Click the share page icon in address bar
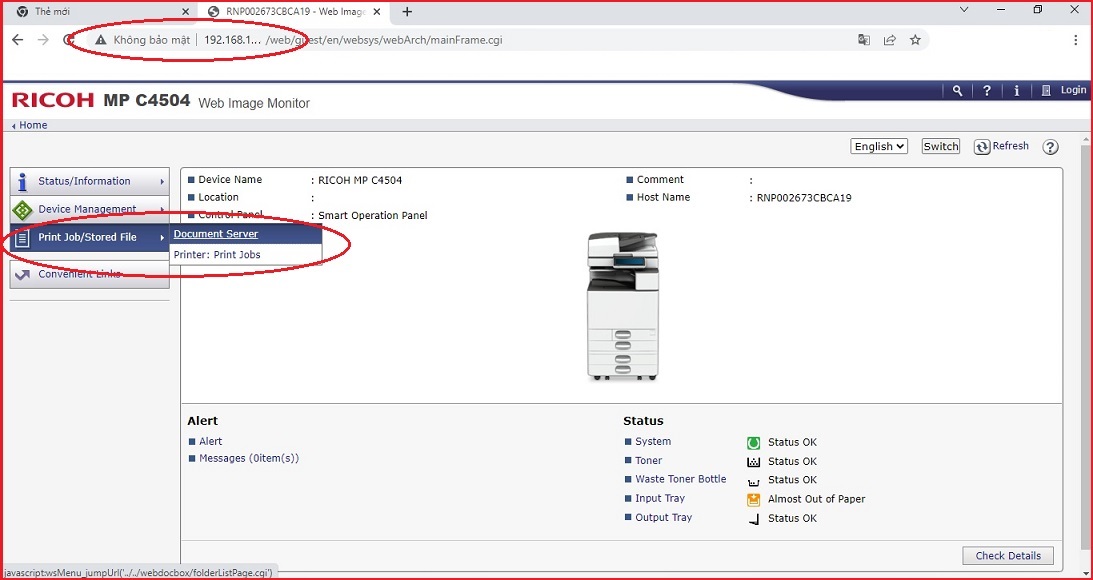 click(889, 40)
